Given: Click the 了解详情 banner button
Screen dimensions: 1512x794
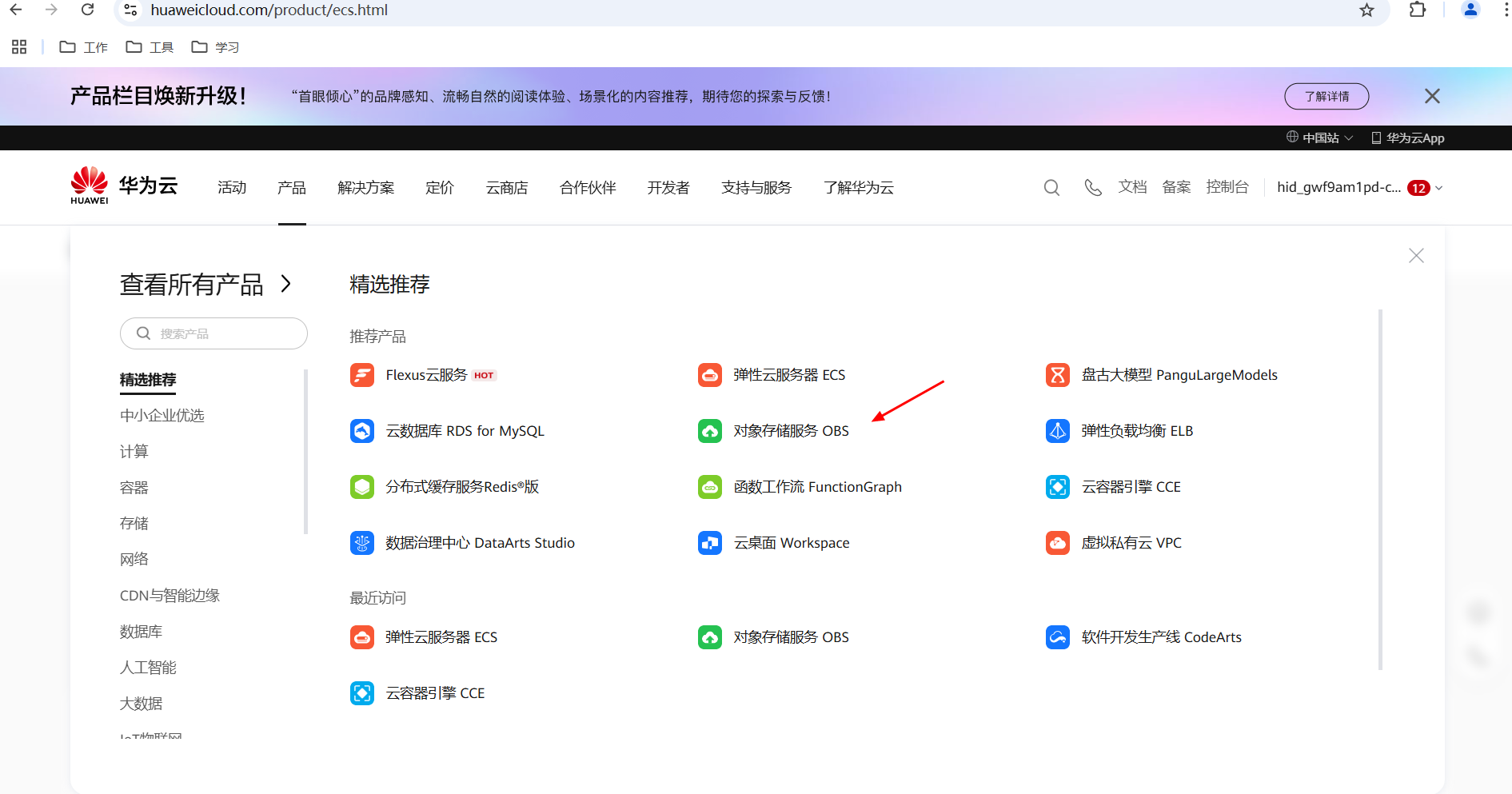Looking at the screenshot, I should tap(1326, 96).
